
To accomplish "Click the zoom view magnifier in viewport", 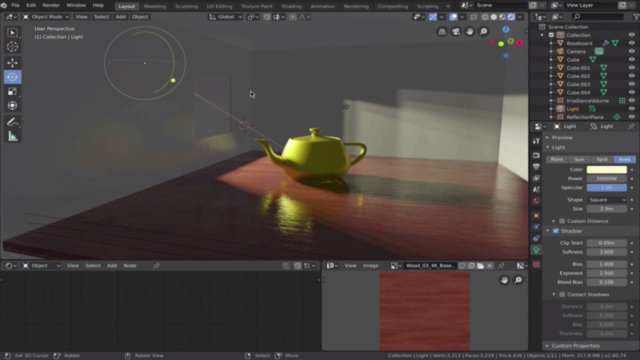I will pos(483,31).
